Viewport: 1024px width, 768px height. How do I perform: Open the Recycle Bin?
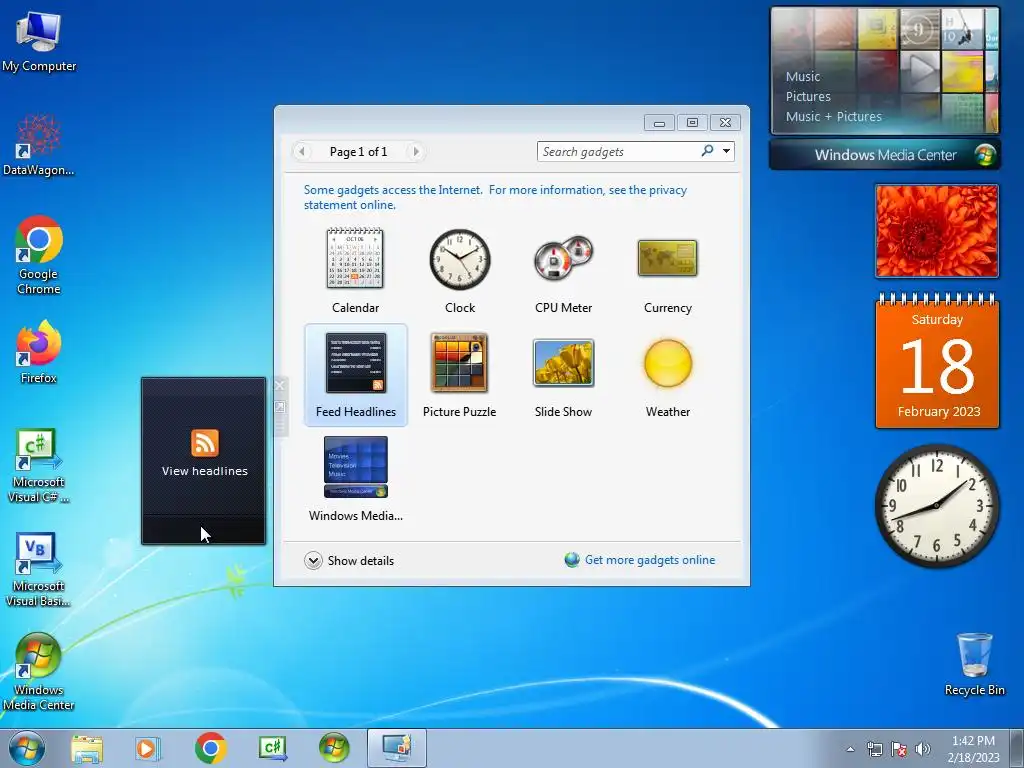pyautogui.click(x=974, y=664)
